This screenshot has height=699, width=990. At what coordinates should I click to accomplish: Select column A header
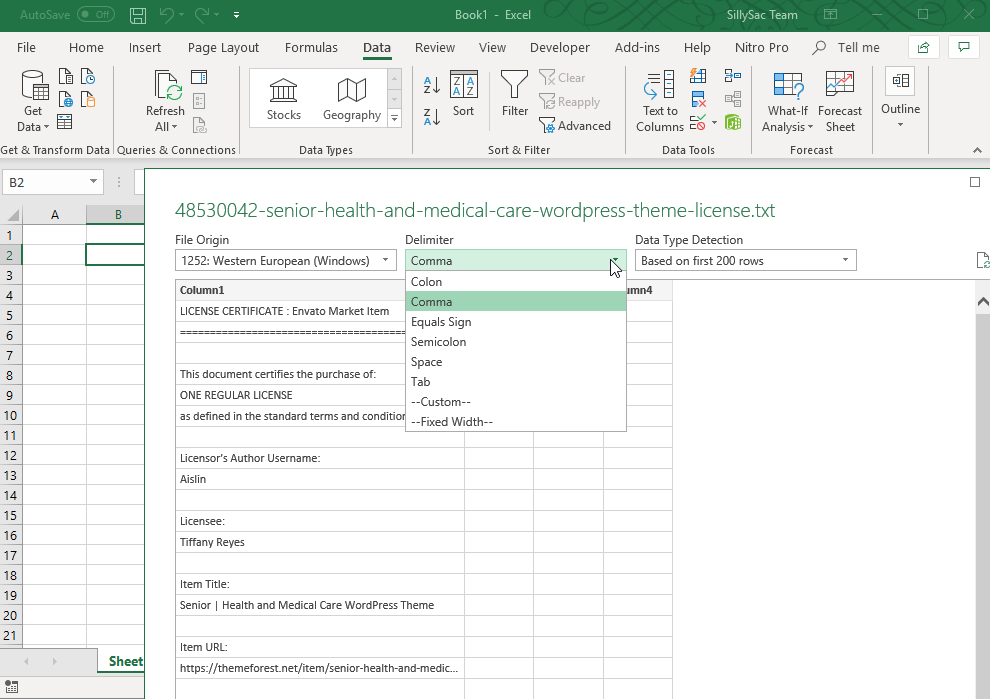55,215
